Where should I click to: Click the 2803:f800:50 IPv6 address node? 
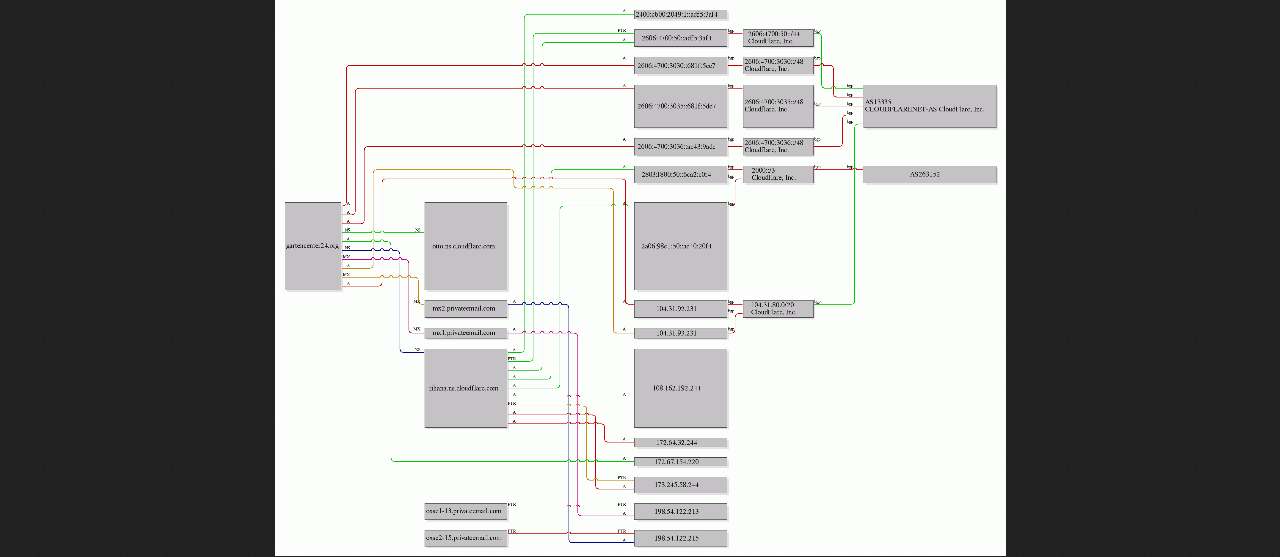681,174
